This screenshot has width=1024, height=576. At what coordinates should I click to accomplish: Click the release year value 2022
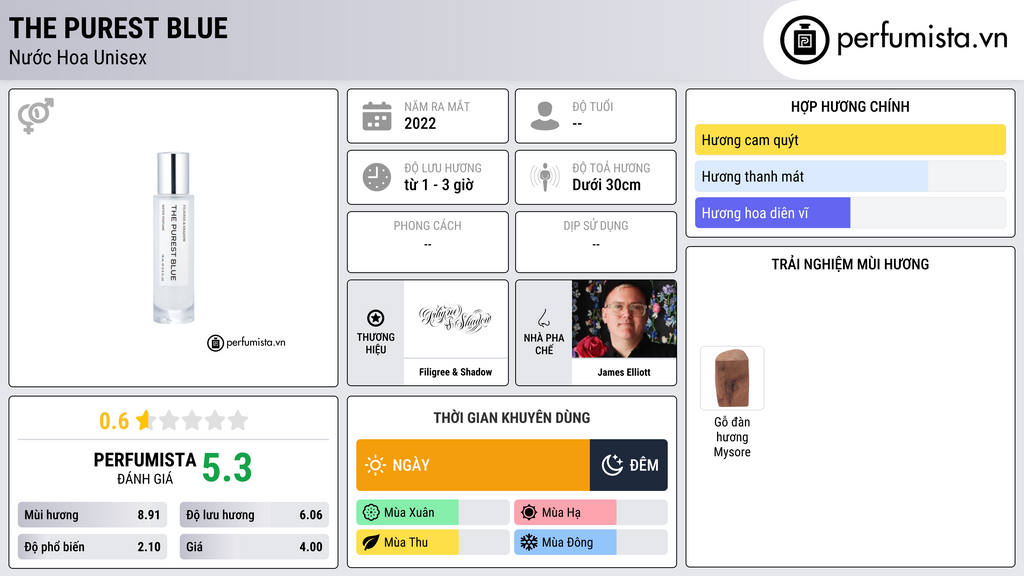pos(420,123)
